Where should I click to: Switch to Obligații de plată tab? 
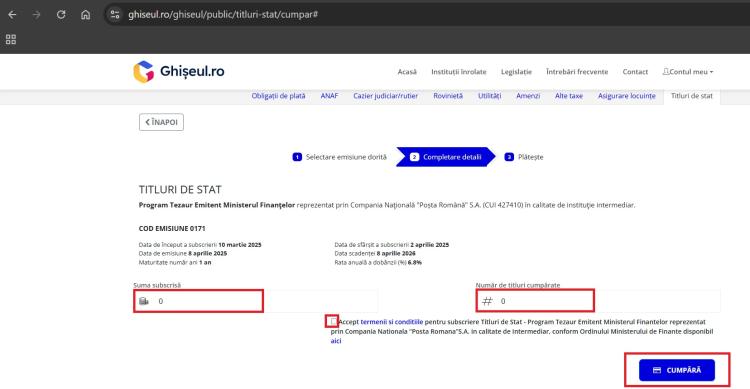(x=278, y=96)
